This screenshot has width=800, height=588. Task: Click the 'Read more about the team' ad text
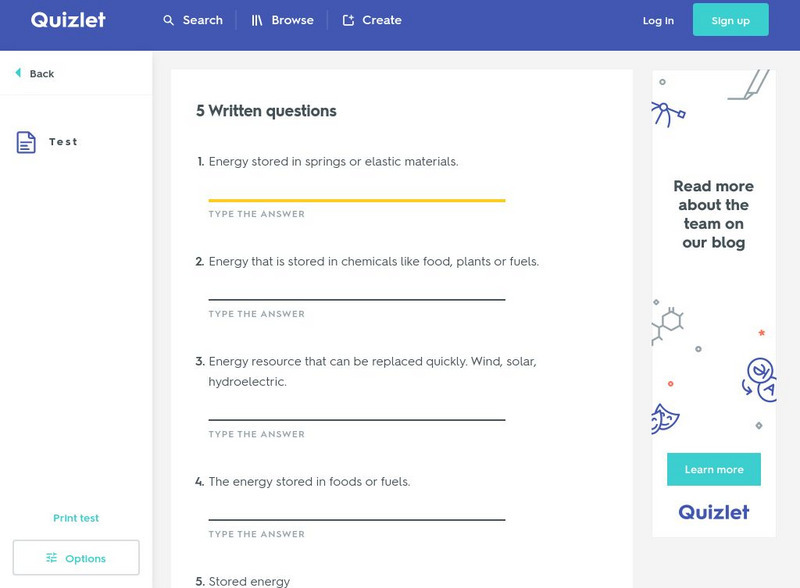click(713, 214)
